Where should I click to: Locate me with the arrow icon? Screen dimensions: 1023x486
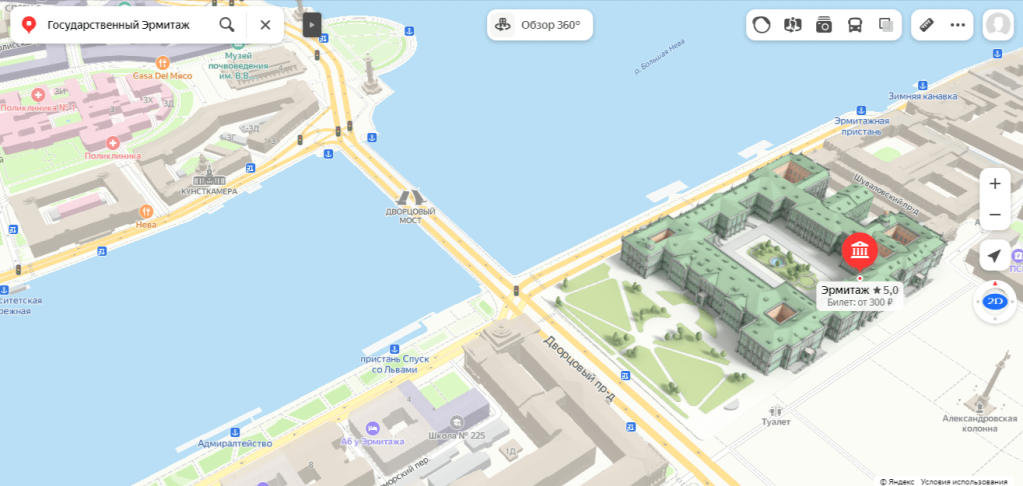(x=994, y=256)
